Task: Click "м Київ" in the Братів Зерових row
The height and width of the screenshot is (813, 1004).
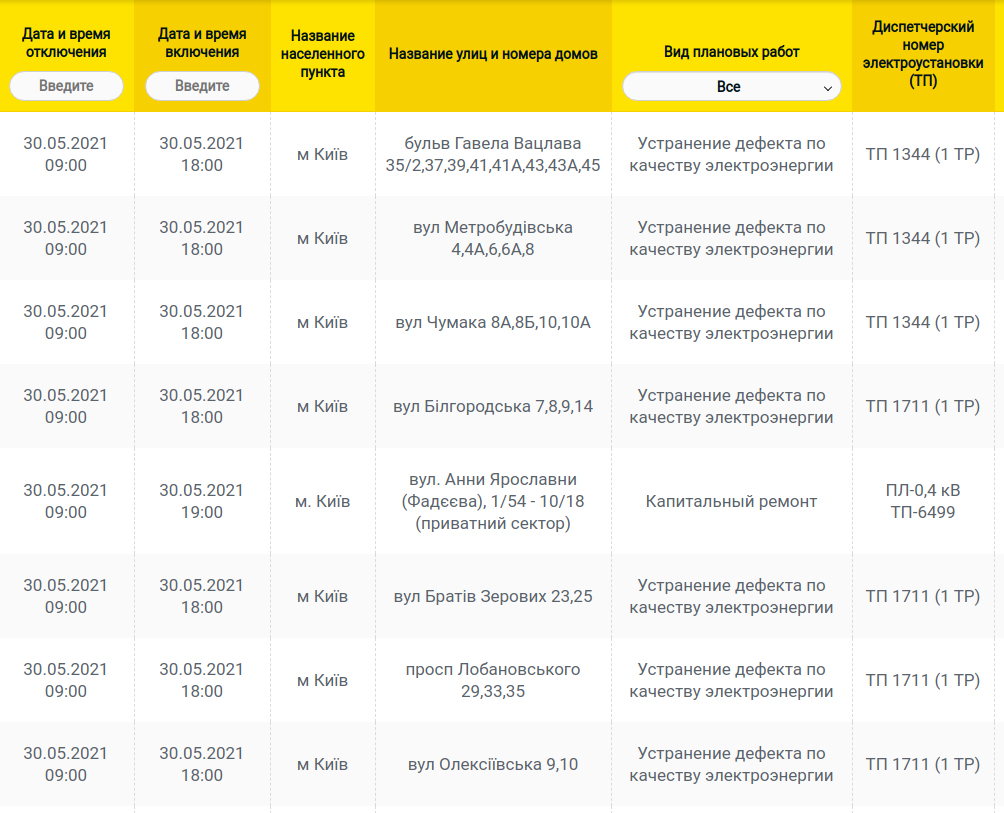Action: pos(323,596)
